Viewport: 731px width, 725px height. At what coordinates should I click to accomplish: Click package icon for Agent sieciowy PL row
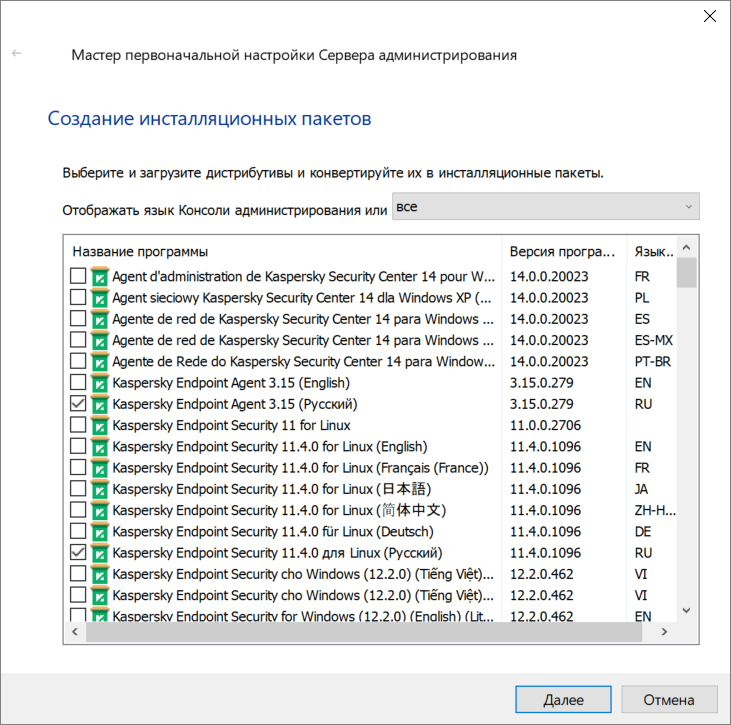(100, 298)
